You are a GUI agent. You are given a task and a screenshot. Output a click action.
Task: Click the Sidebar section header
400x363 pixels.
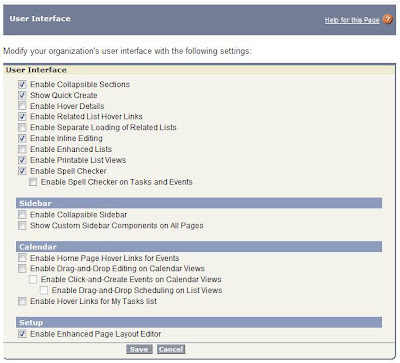tap(199, 203)
